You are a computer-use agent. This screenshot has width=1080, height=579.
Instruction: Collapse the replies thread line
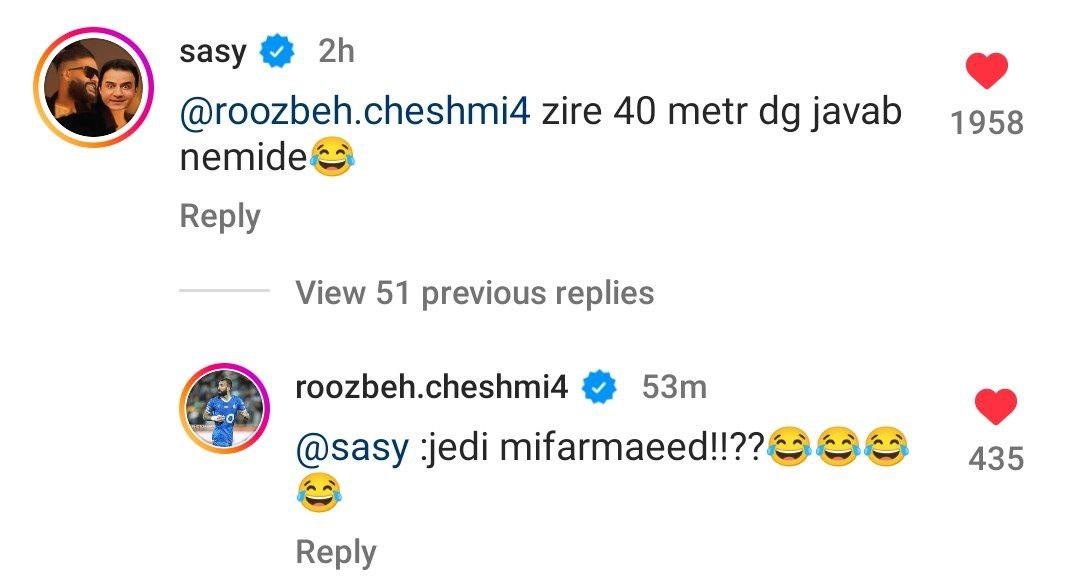[222, 291]
